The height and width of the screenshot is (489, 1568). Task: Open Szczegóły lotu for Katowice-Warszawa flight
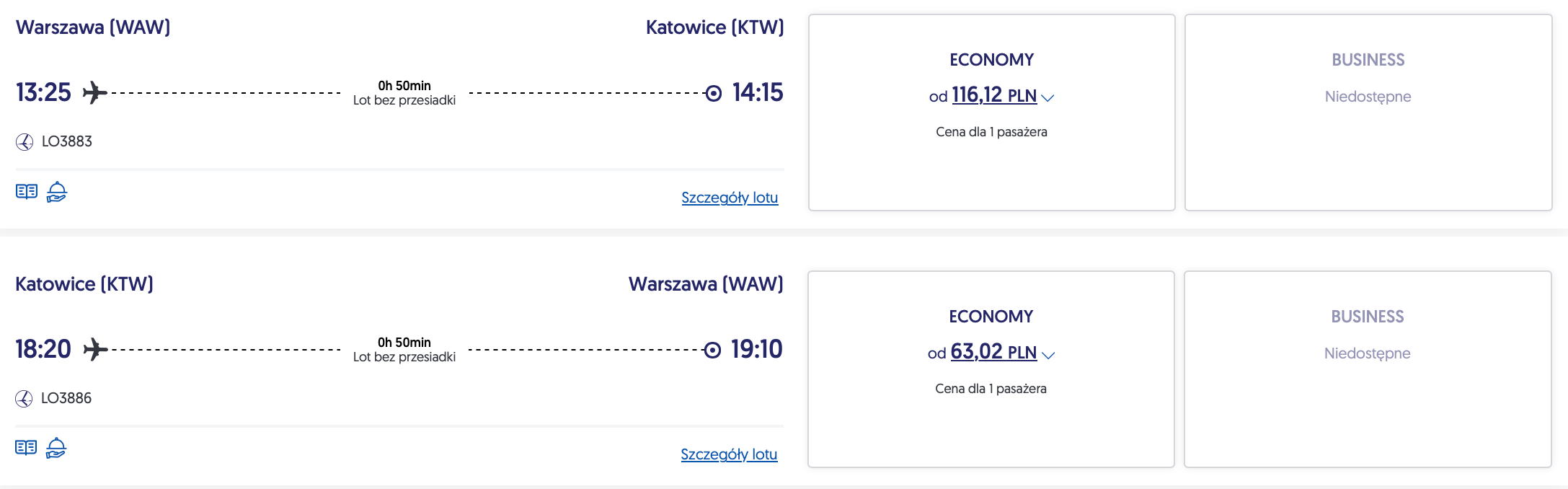pyautogui.click(x=729, y=454)
